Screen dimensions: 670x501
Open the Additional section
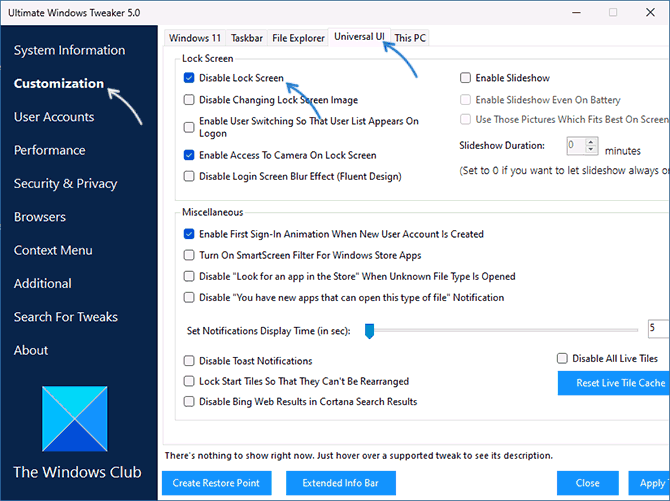click(x=43, y=283)
